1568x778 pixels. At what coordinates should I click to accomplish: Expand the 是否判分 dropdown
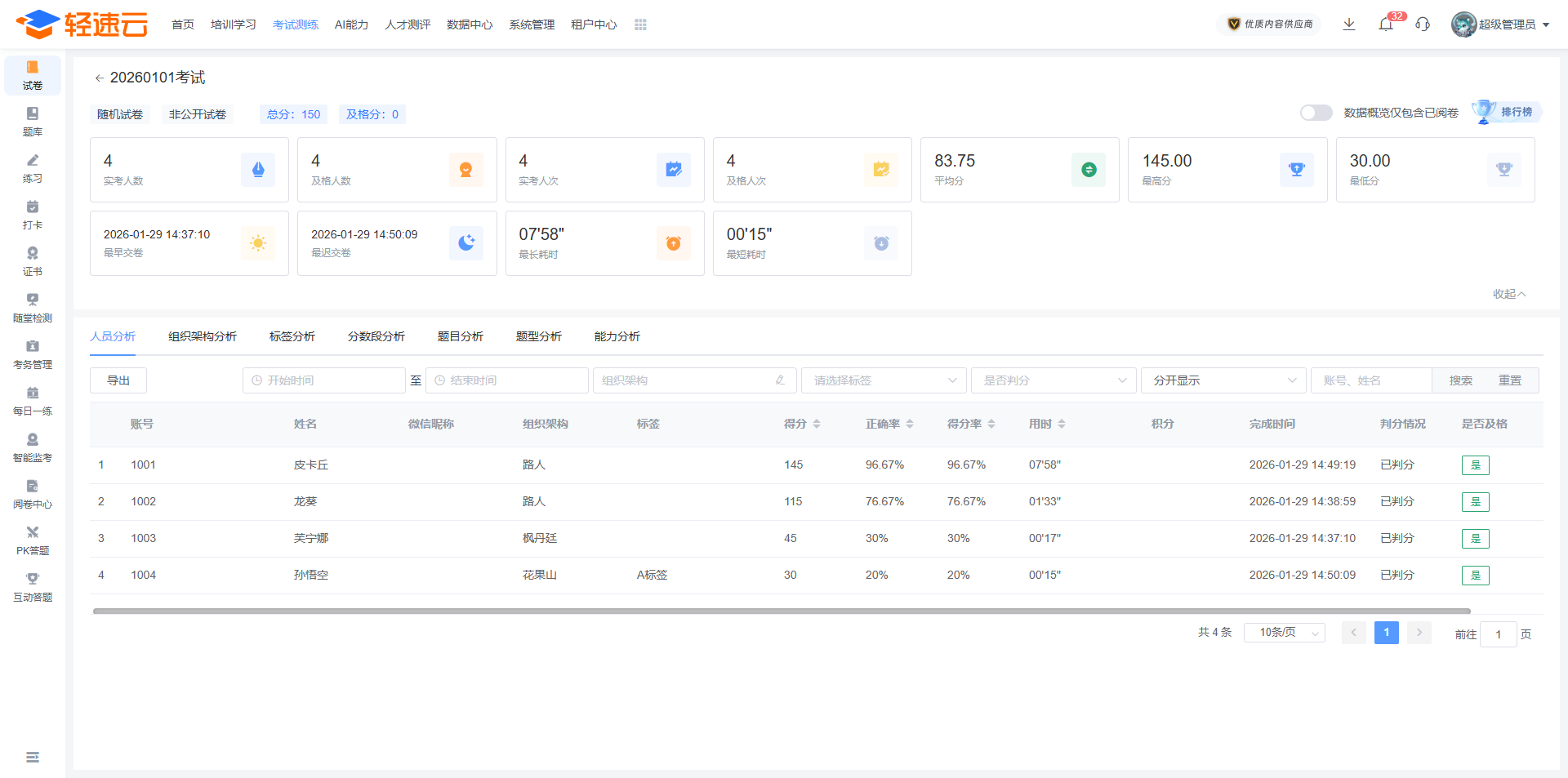tap(1053, 380)
